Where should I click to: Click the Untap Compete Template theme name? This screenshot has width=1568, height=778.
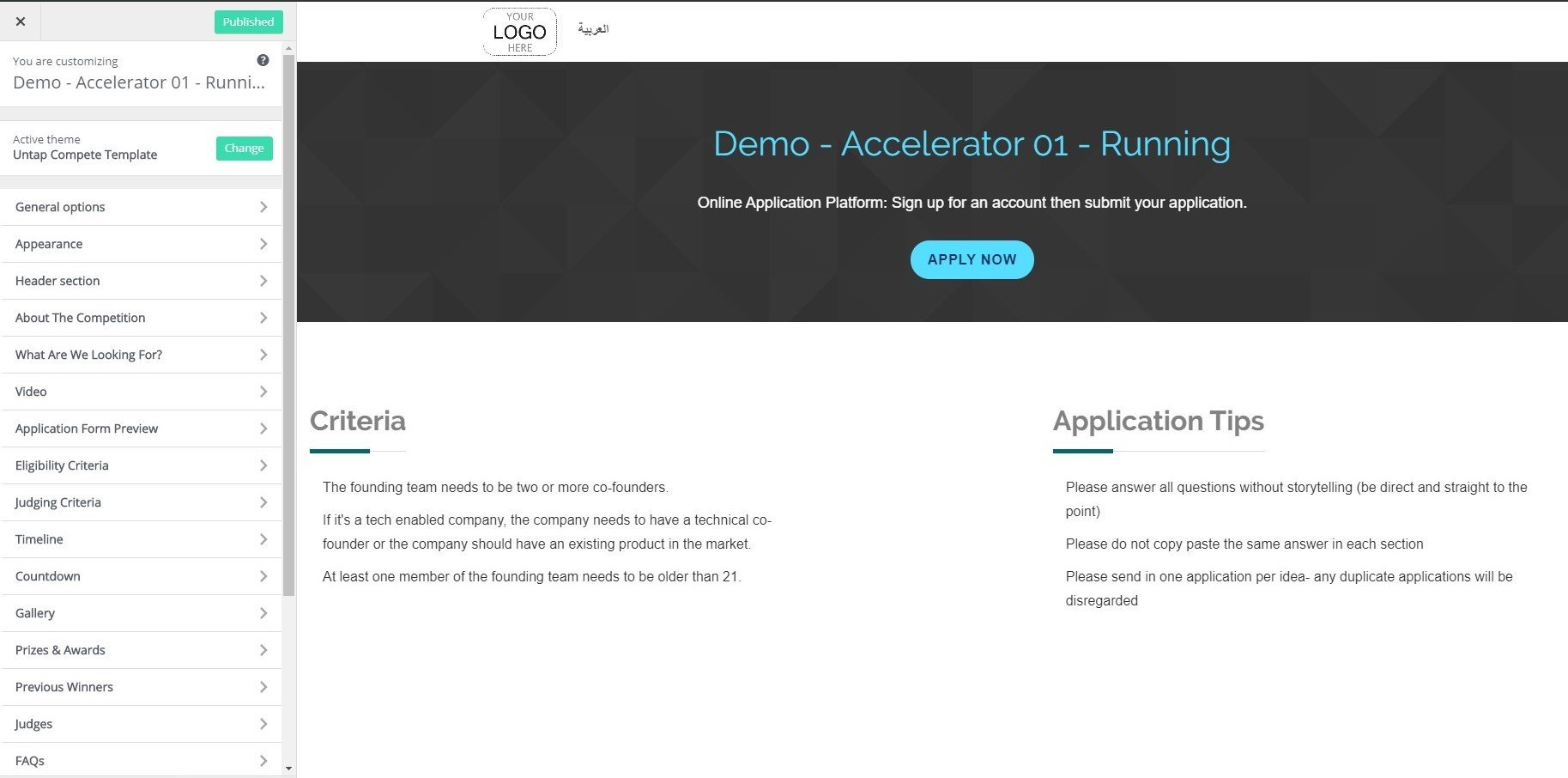coord(85,155)
